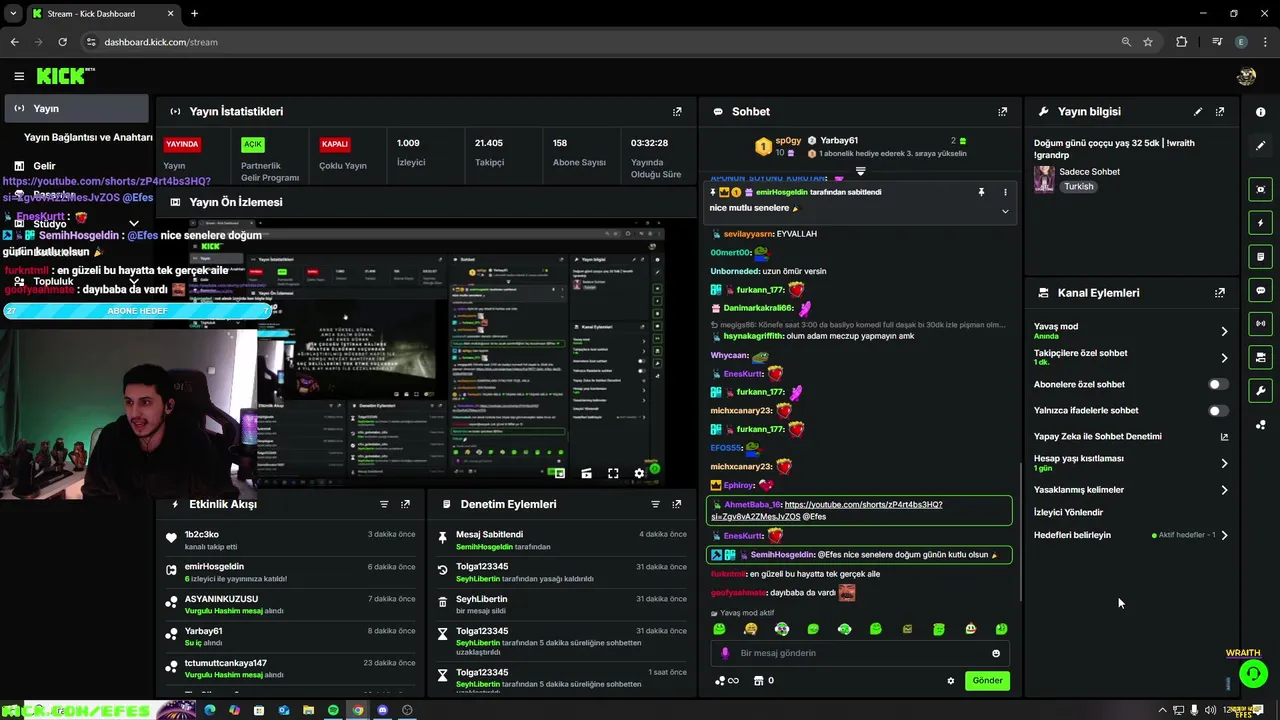Open File Explorer from the taskbar
Viewport: 1280px width, 720px height.
click(308, 710)
